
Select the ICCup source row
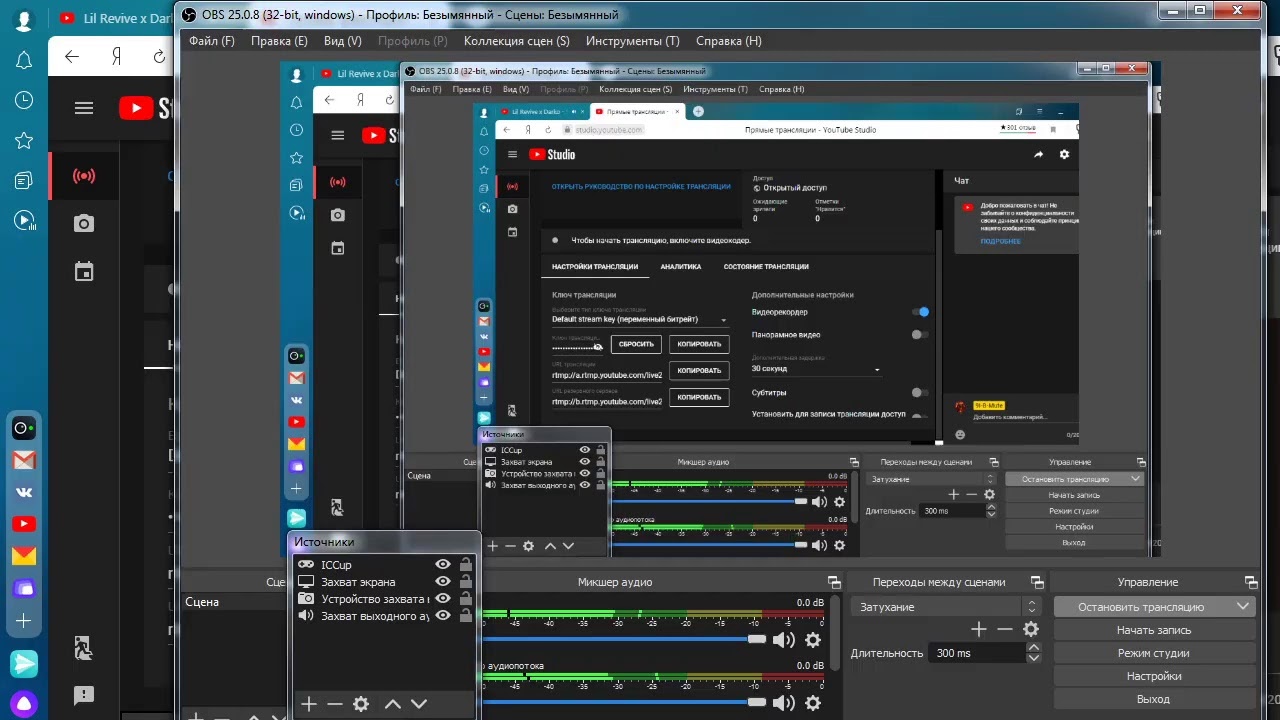[384, 565]
